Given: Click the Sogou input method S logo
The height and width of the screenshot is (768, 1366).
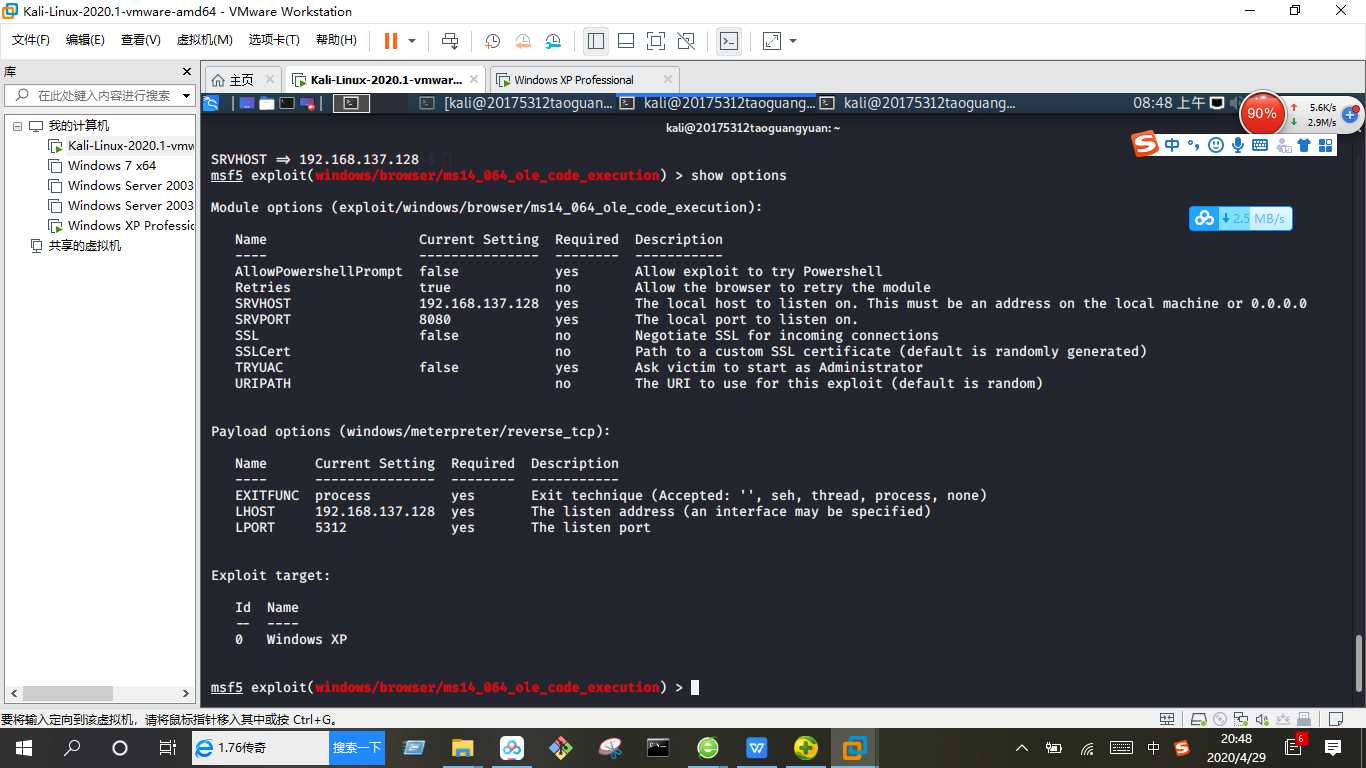Looking at the screenshot, I should tap(1145, 144).
